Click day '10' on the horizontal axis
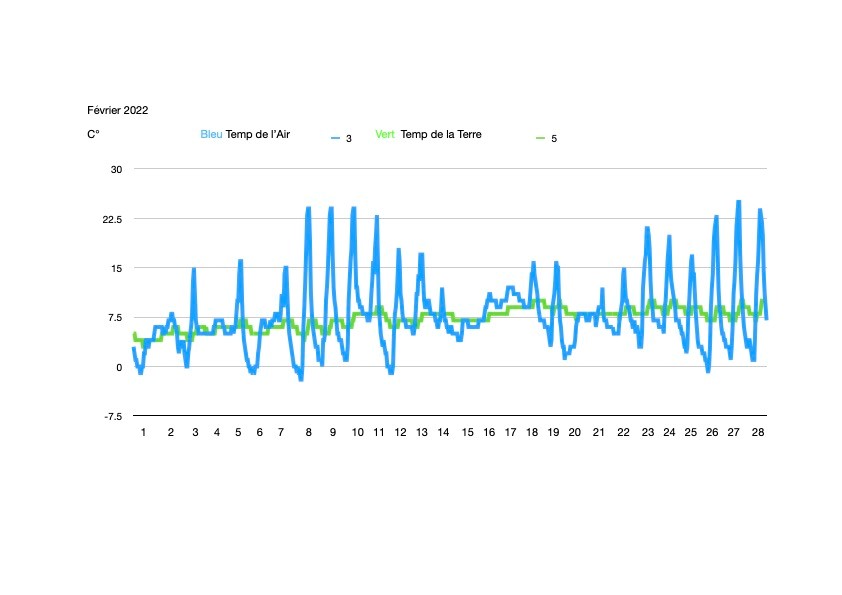 coord(358,432)
